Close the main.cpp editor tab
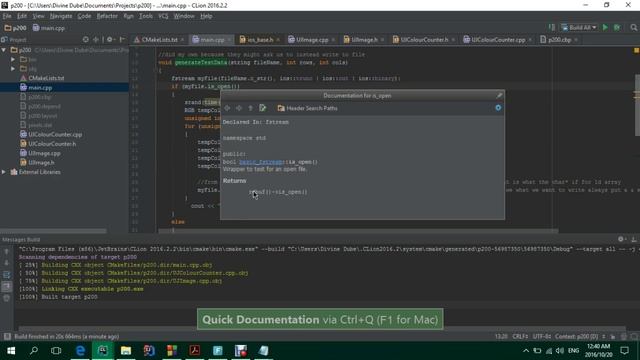640x360 pixels. pyautogui.click(x=229, y=40)
